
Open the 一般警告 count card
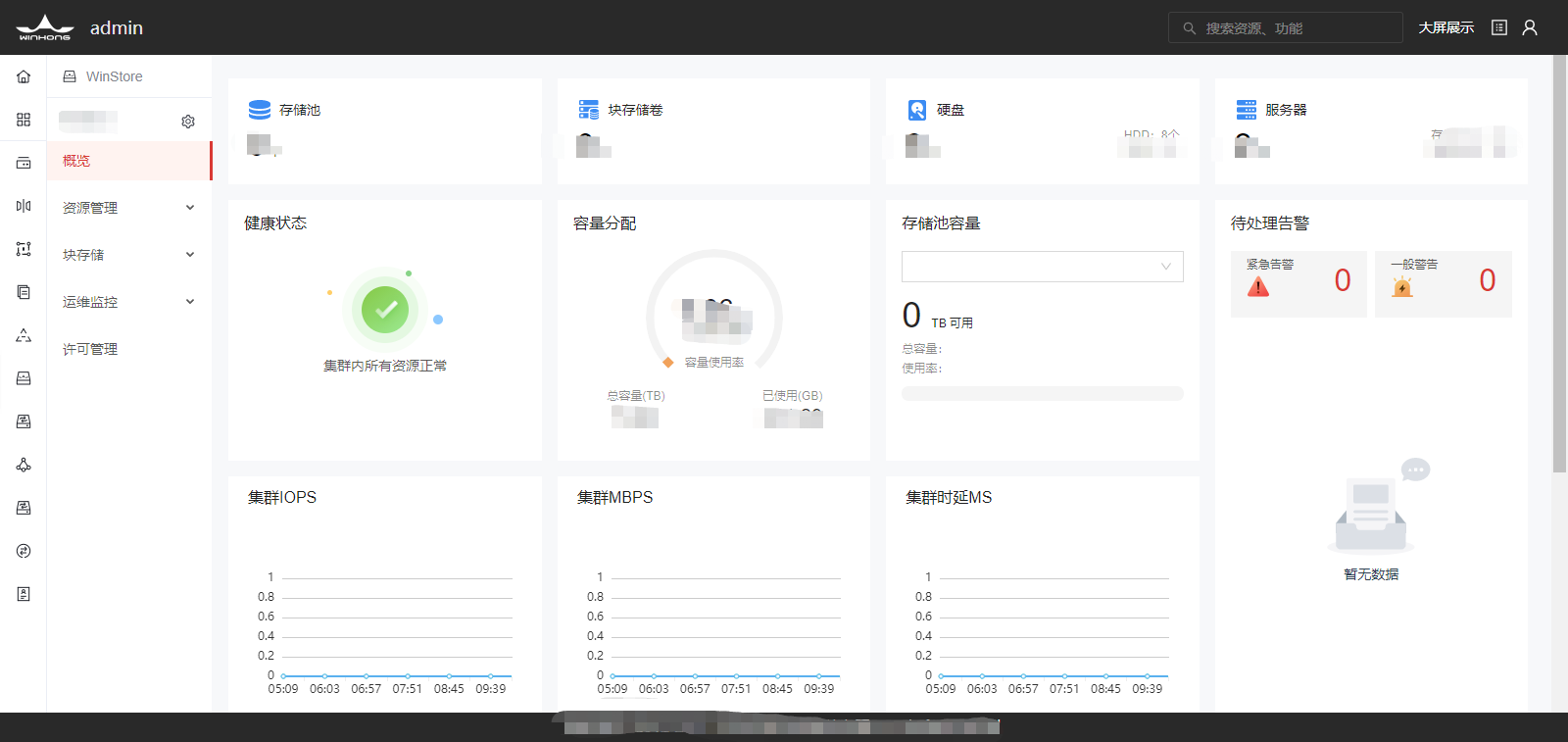1444,284
